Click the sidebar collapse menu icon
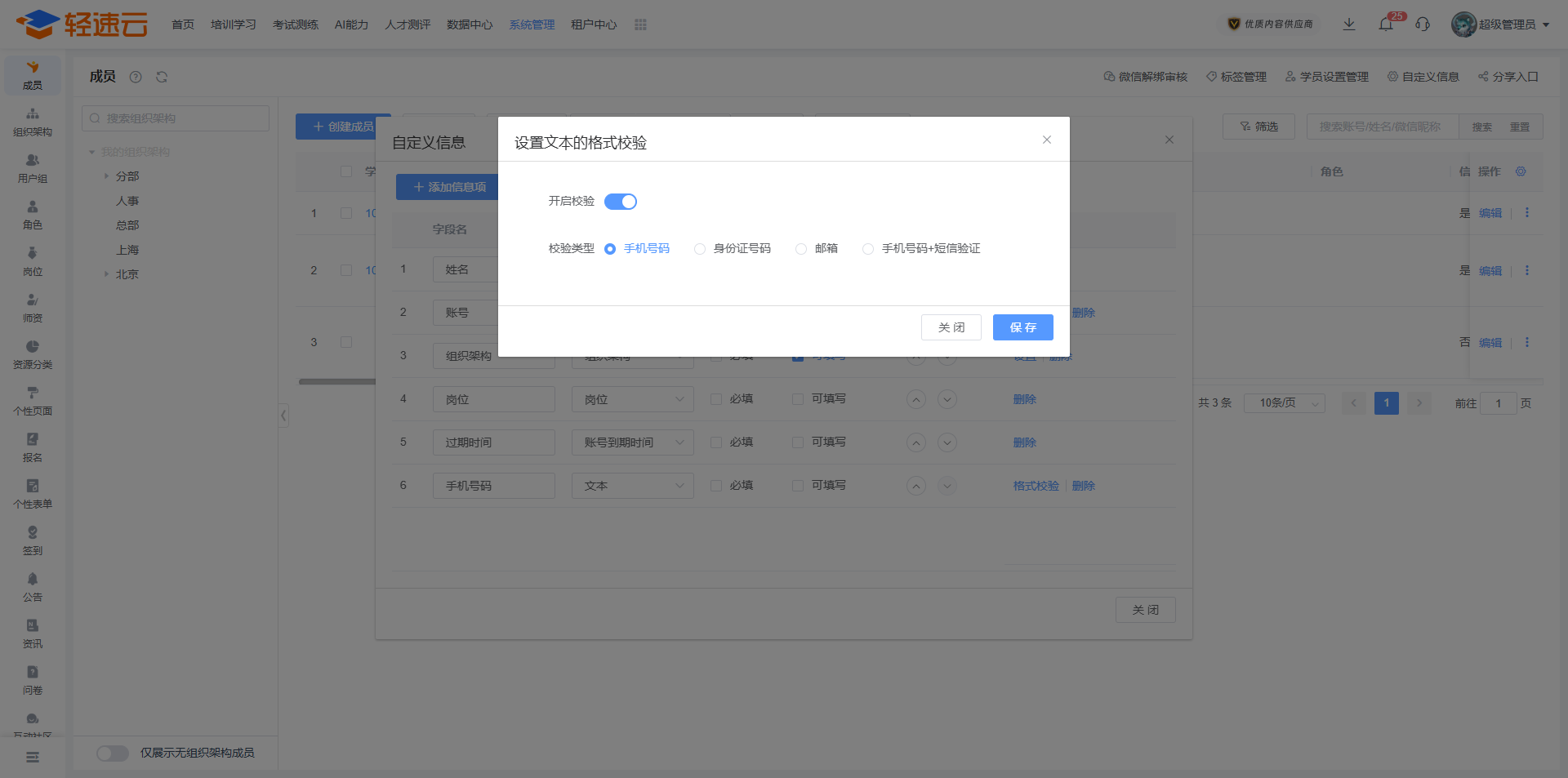 (33, 758)
